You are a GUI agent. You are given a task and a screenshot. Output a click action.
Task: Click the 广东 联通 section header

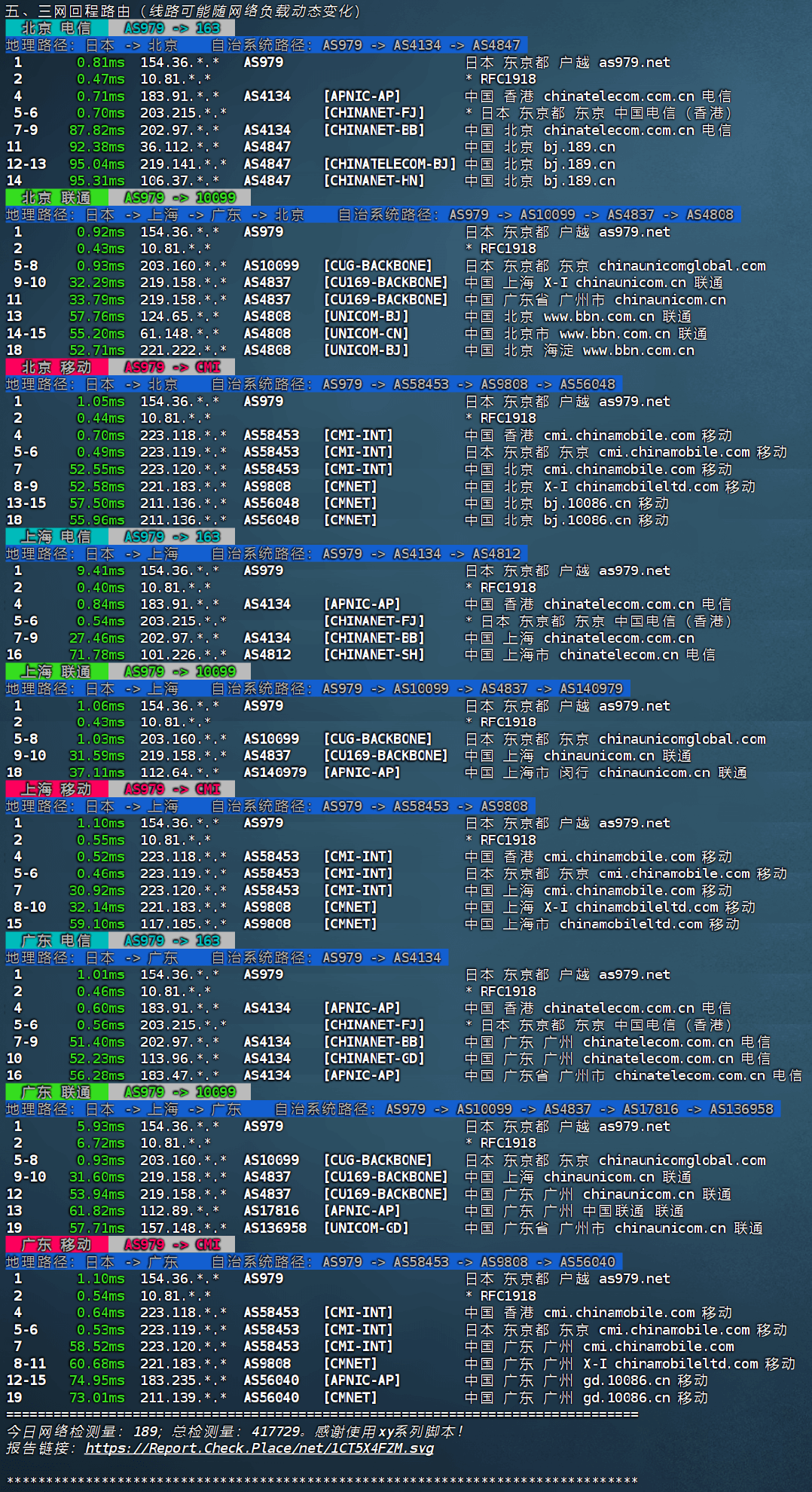click(x=56, y=1092)
